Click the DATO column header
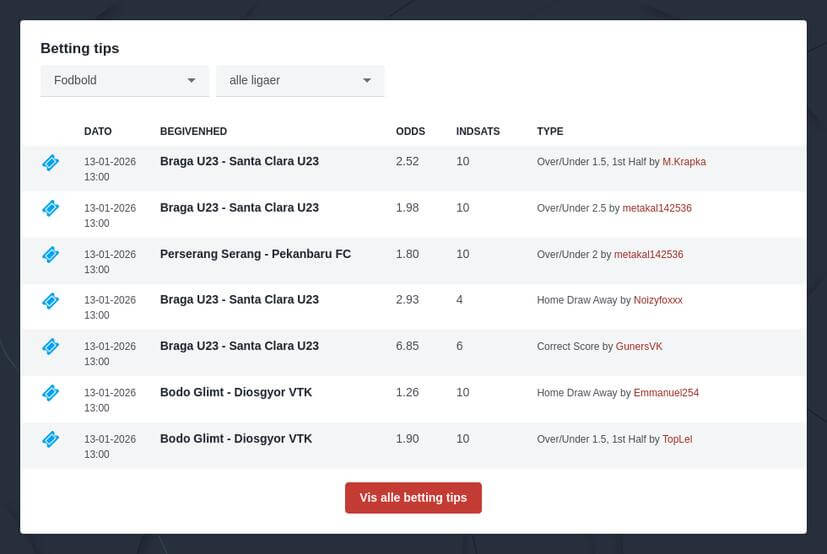This screenshot has height=554, width=827. (x=98, y=131)
